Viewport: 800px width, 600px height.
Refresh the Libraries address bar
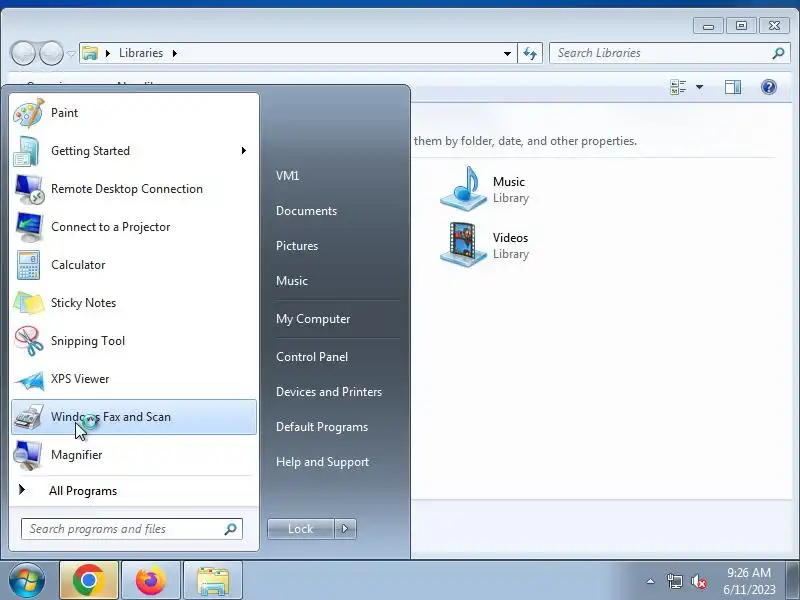[x=530, y=53]
